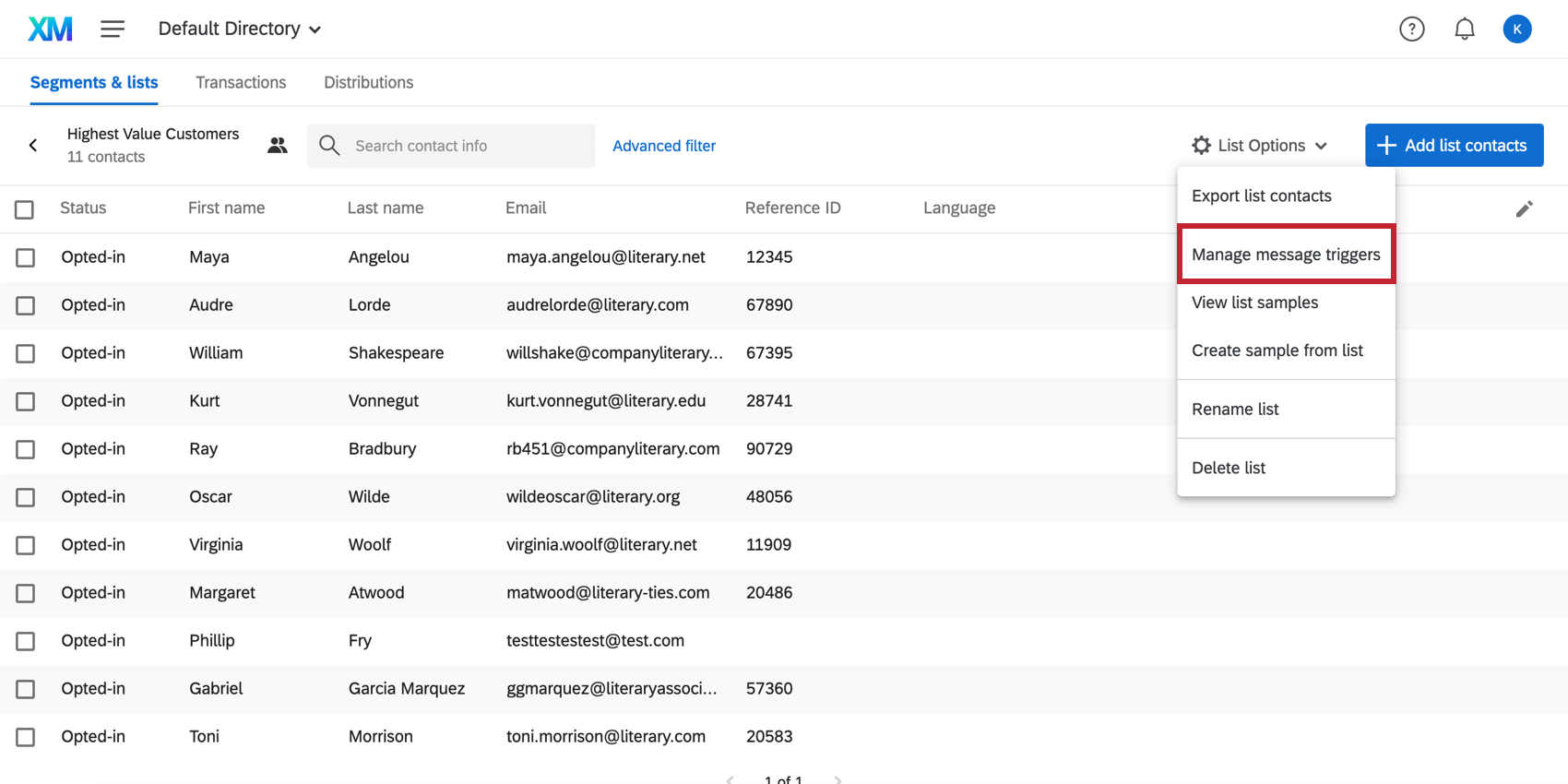This screenshot has height=784, width=1568.
Task: Click the XM logo
Action: point(50,30)
